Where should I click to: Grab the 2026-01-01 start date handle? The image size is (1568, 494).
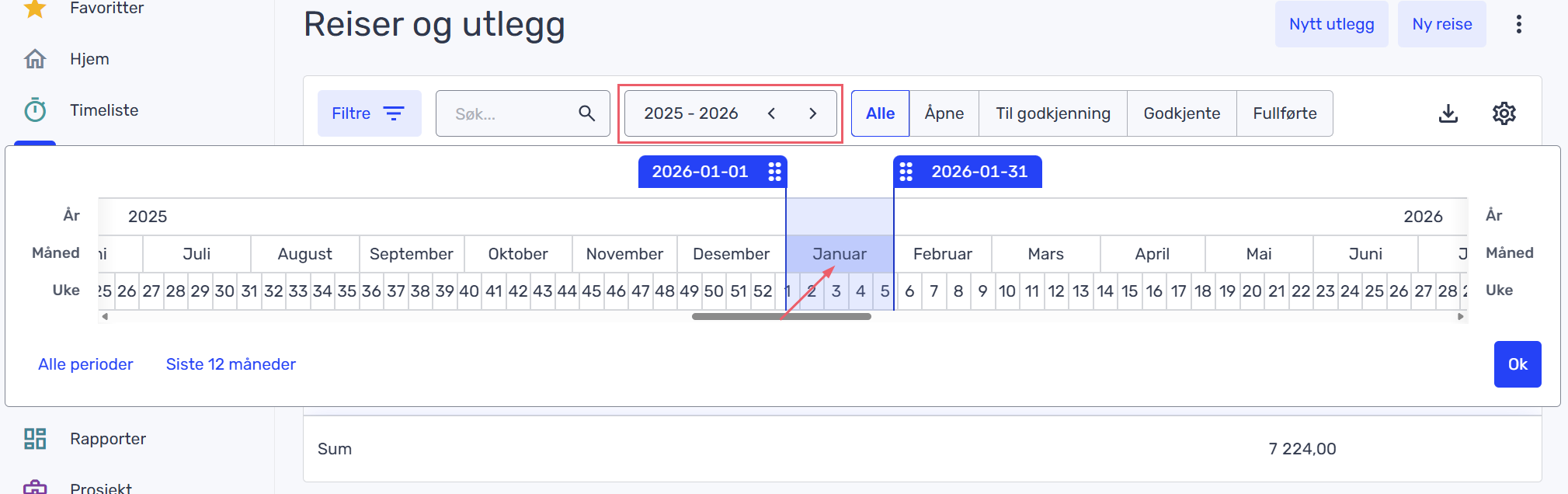point(774,172)
